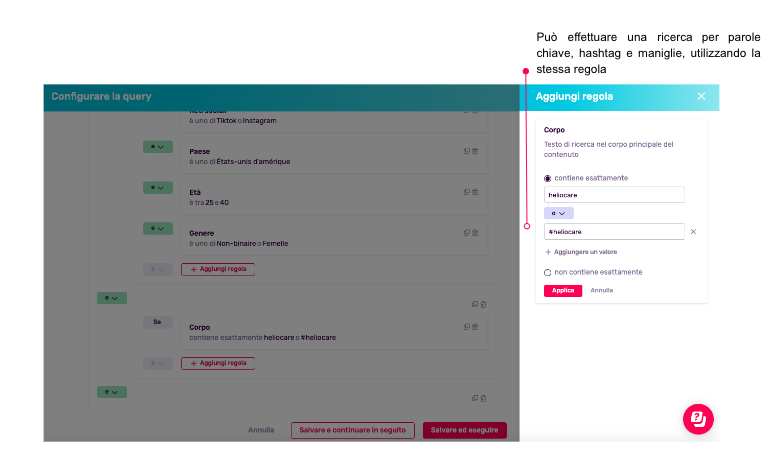
Task: Cancel the query configuration with Annulla
Action: pyautogui.click(x=261, y=430)
